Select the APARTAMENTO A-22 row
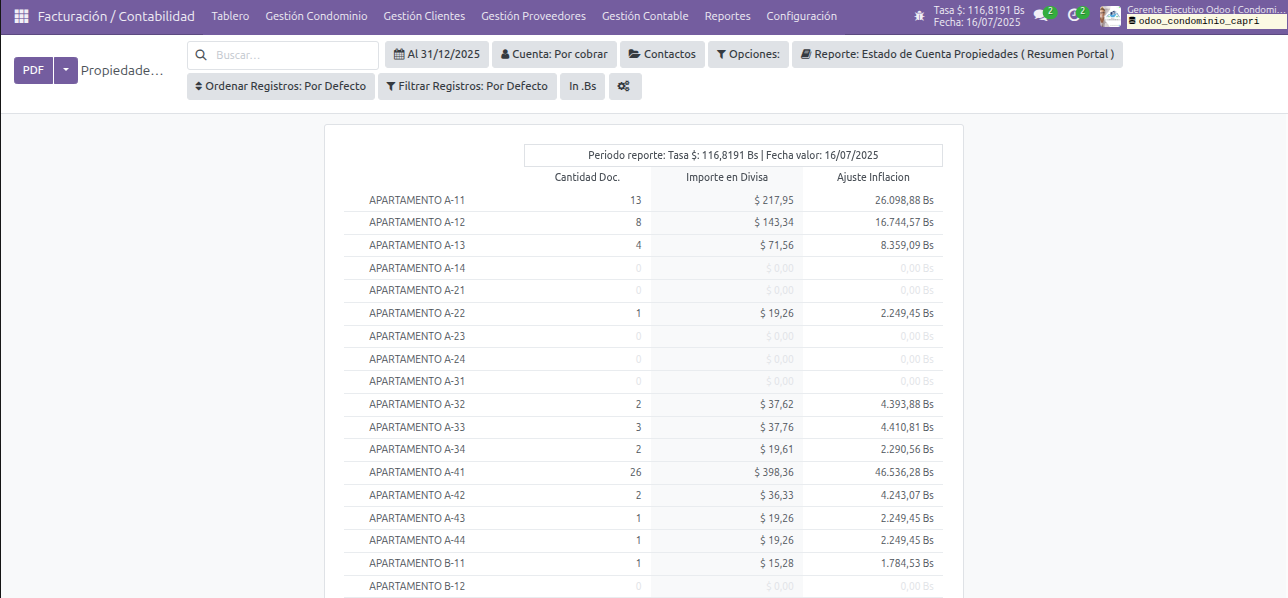The height and width of the screenshot is (598, 1288). pos(643,313)
